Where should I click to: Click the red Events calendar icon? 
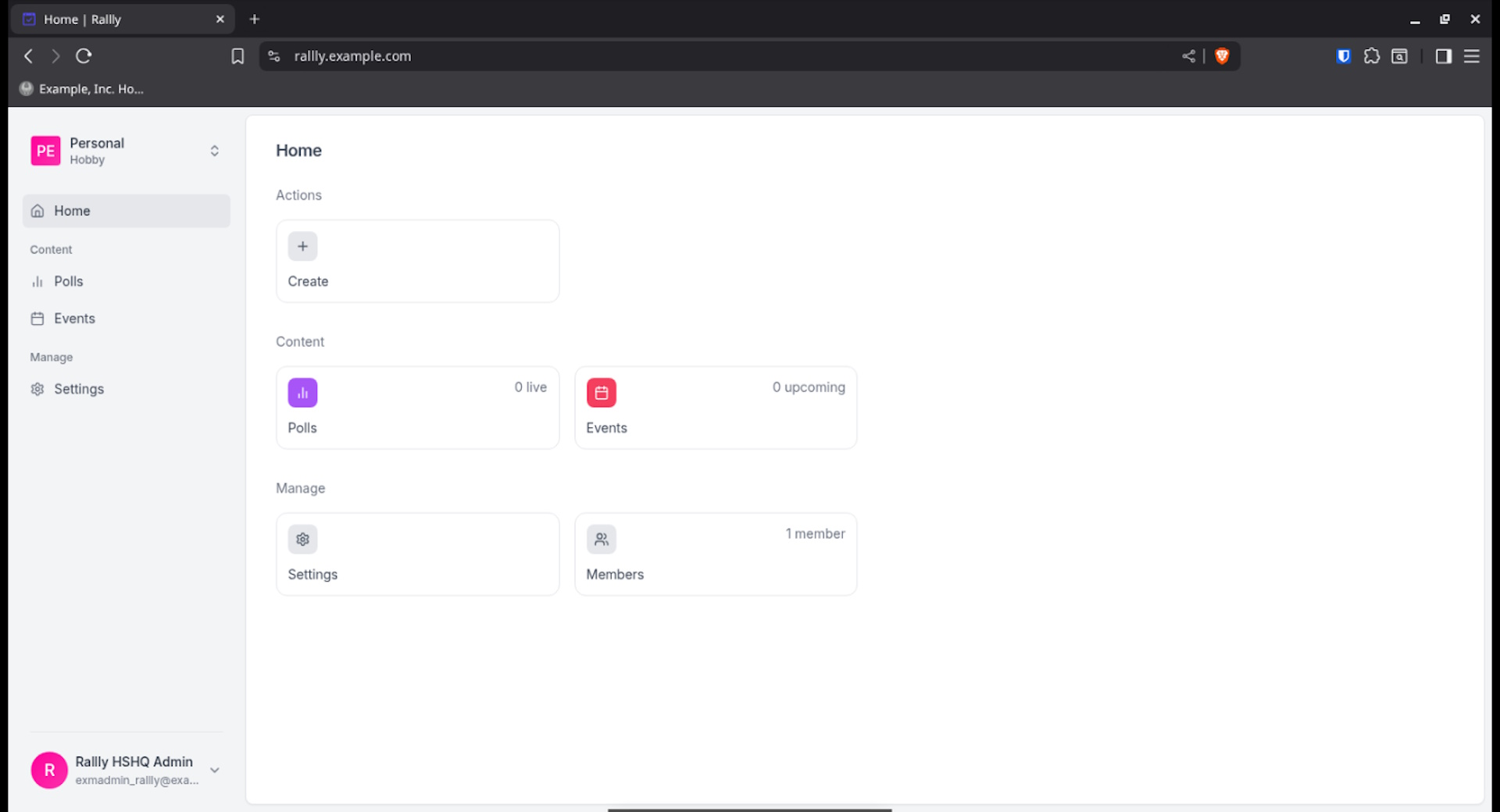coord(601,393)
